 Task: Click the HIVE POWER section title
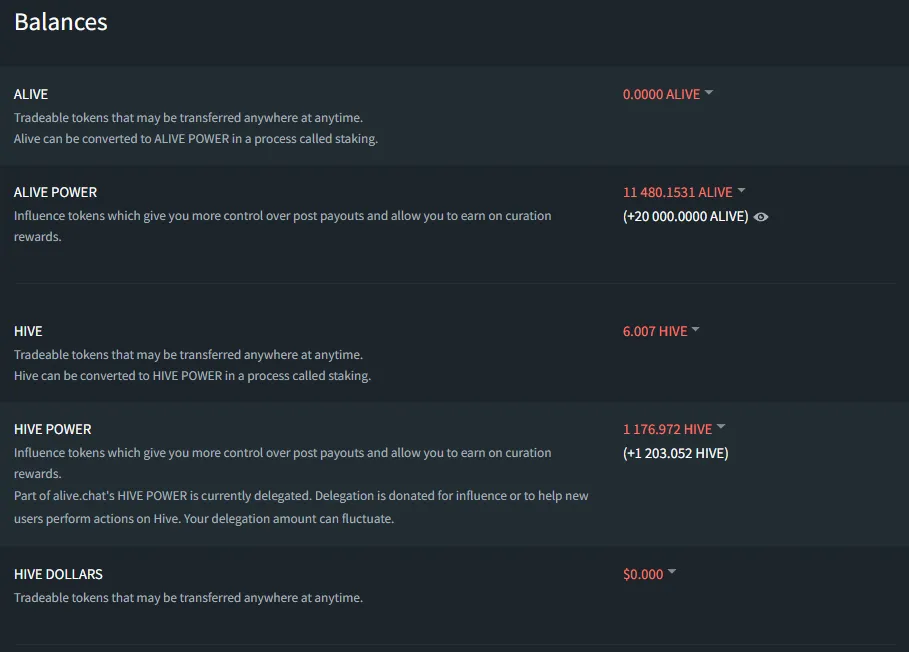[x=52, y=429]
